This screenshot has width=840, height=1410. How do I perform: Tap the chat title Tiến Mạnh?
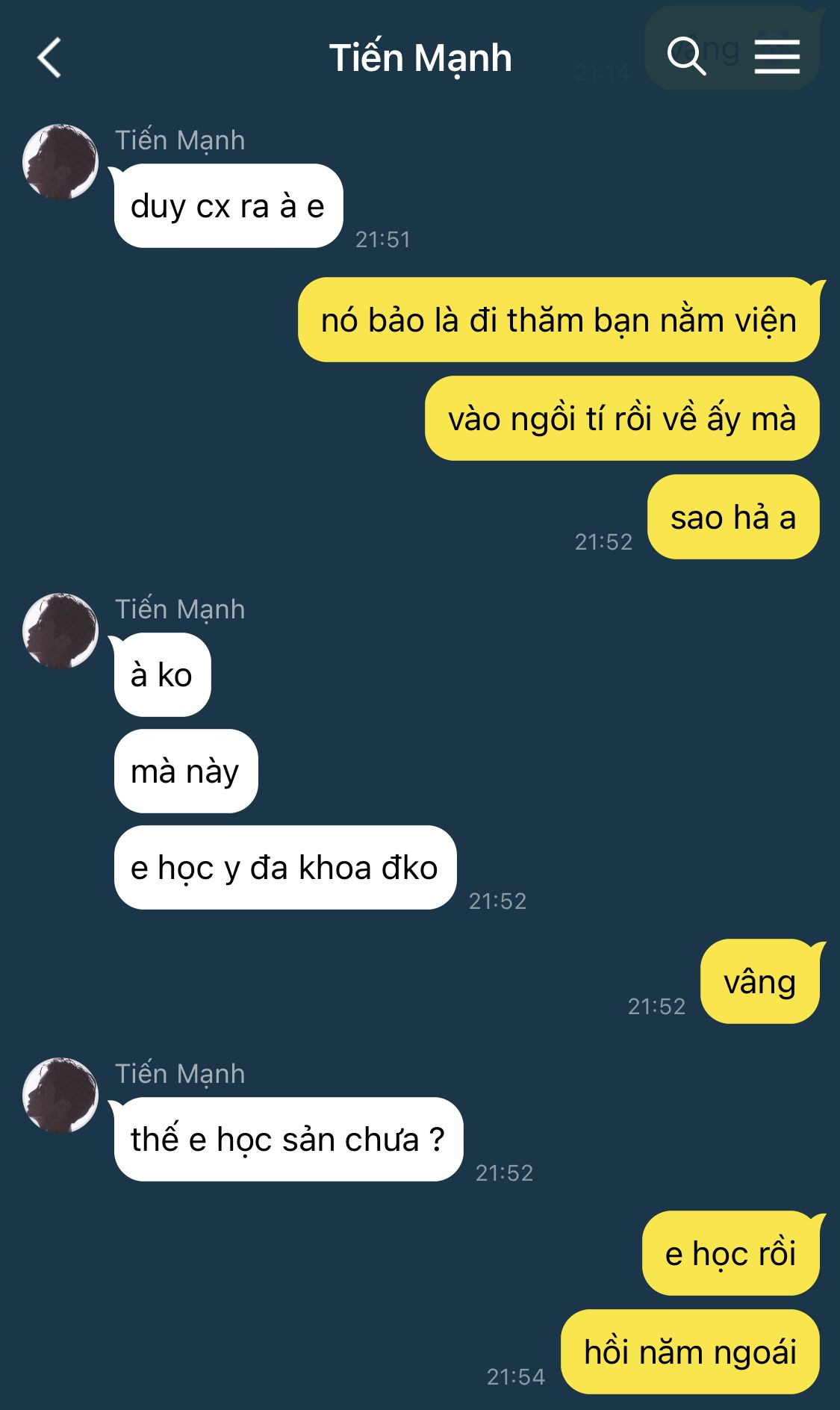pyautogui.click(x=420, y=58)
